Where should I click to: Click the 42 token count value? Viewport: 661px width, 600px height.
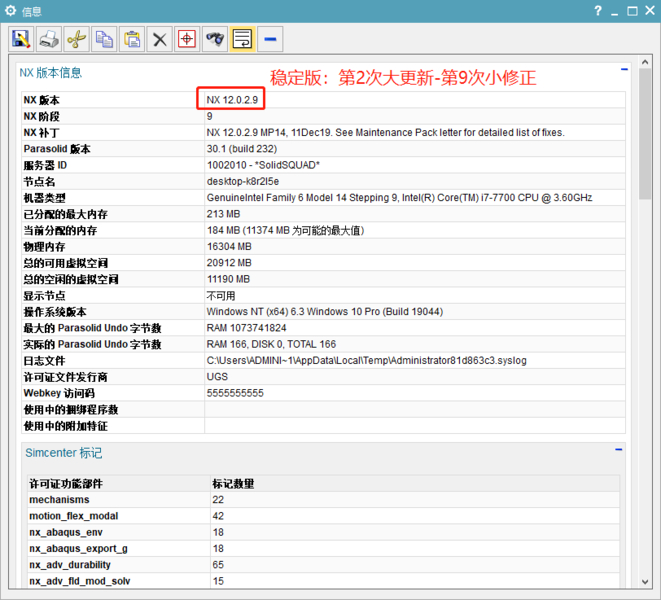tap(218, 516)
